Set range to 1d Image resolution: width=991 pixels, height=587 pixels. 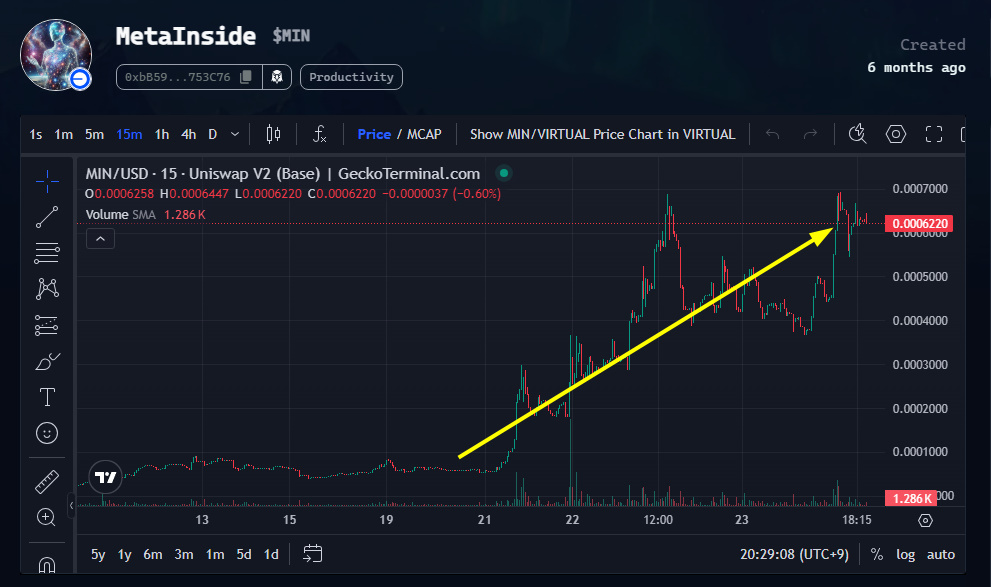pyautogui.click(x=271, y=554)
